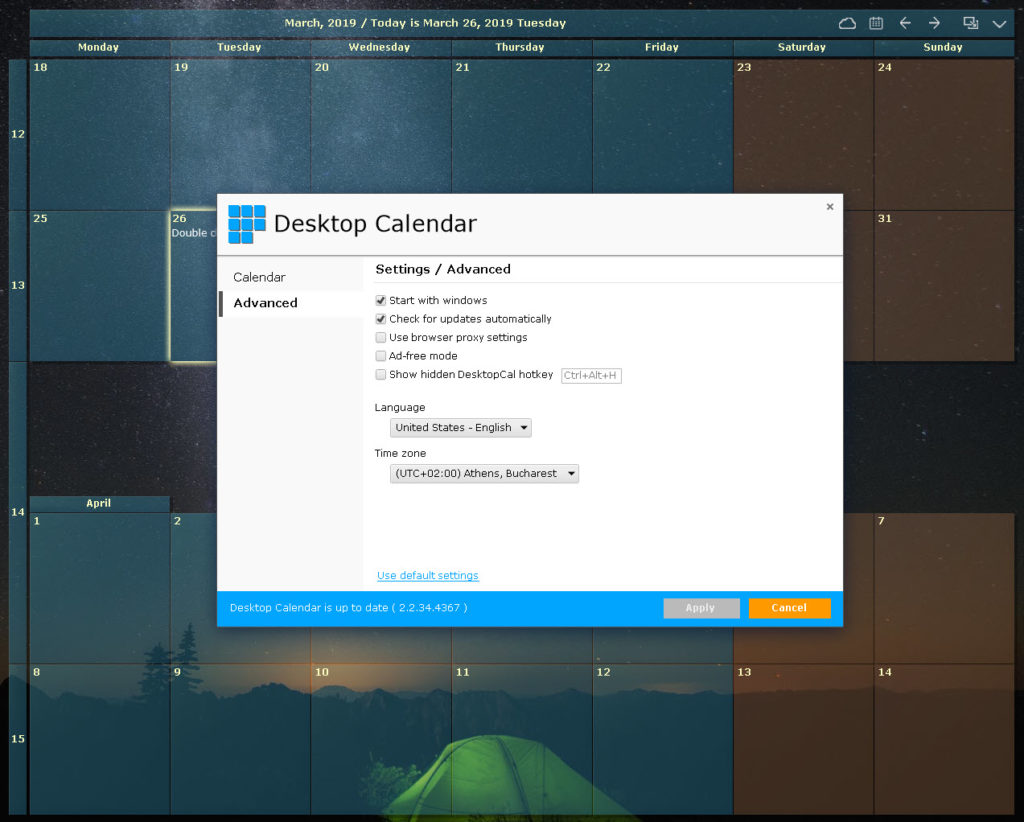The height and width of the screenshot is (822, 1024).
Task: Open the Language dropdown
Action: pos(460,428)
